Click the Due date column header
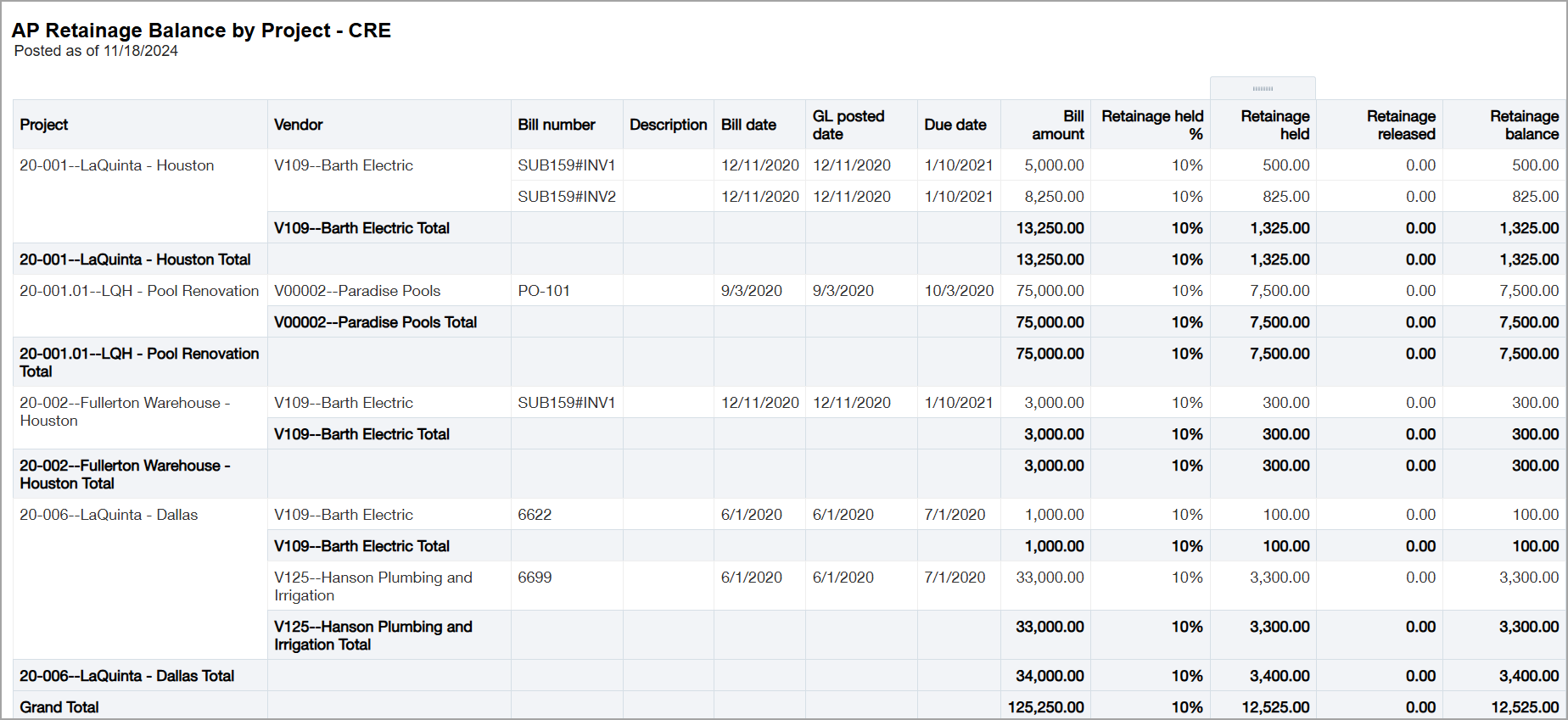1568x720 pixels. pos(955,125)
